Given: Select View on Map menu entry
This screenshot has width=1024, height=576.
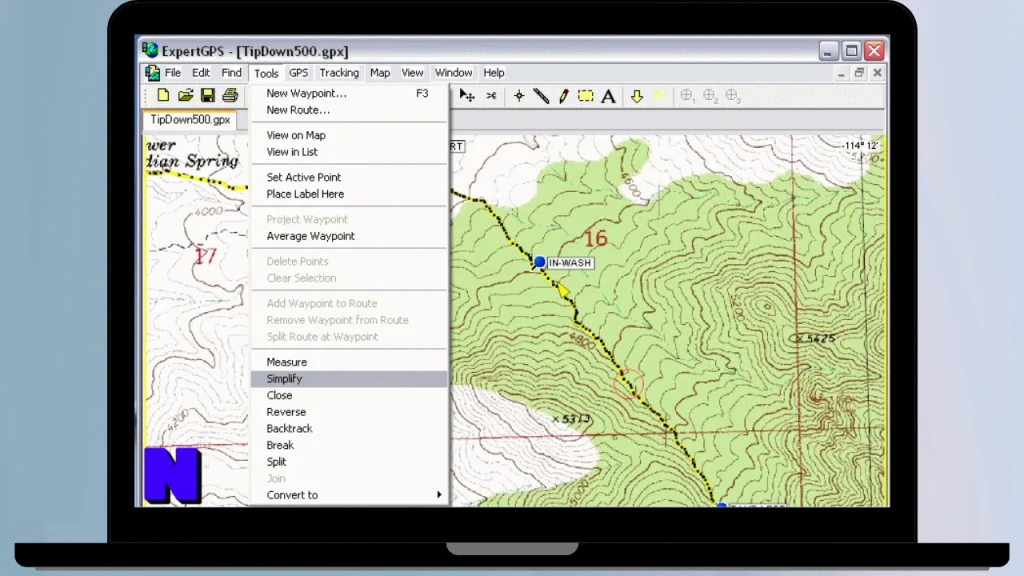Looking at the screenshot, I should click(349, 135).
